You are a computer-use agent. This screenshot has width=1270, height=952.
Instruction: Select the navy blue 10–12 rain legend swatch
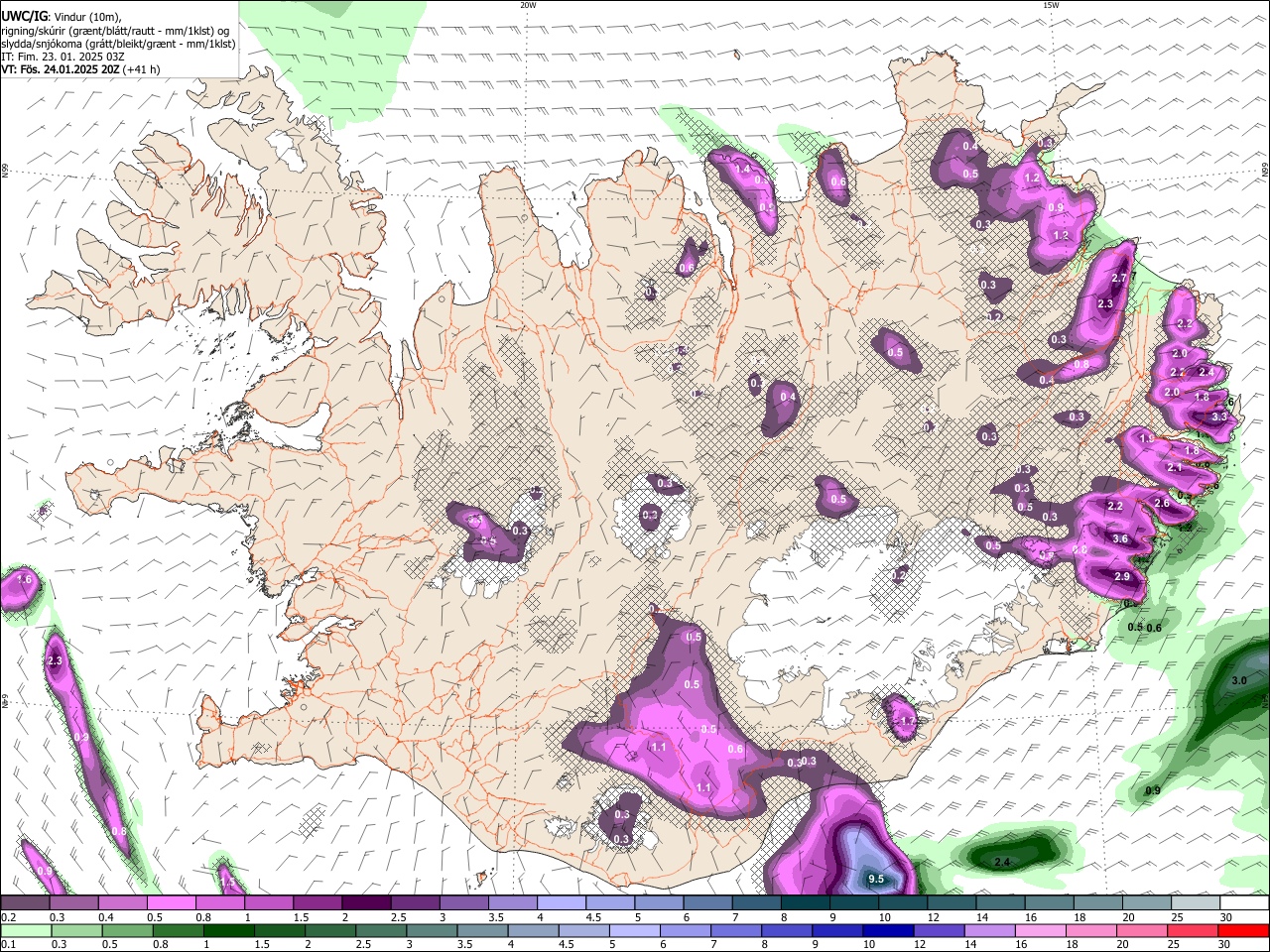887,930
